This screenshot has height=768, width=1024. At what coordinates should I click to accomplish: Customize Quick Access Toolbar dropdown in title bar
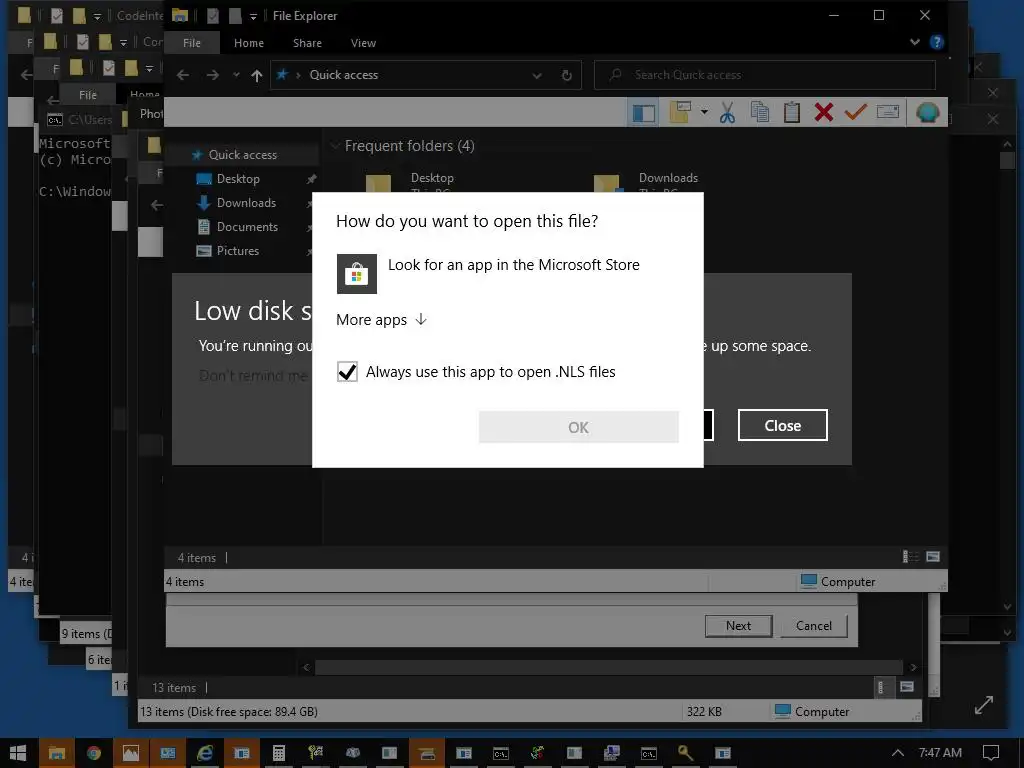click(253, 16)
